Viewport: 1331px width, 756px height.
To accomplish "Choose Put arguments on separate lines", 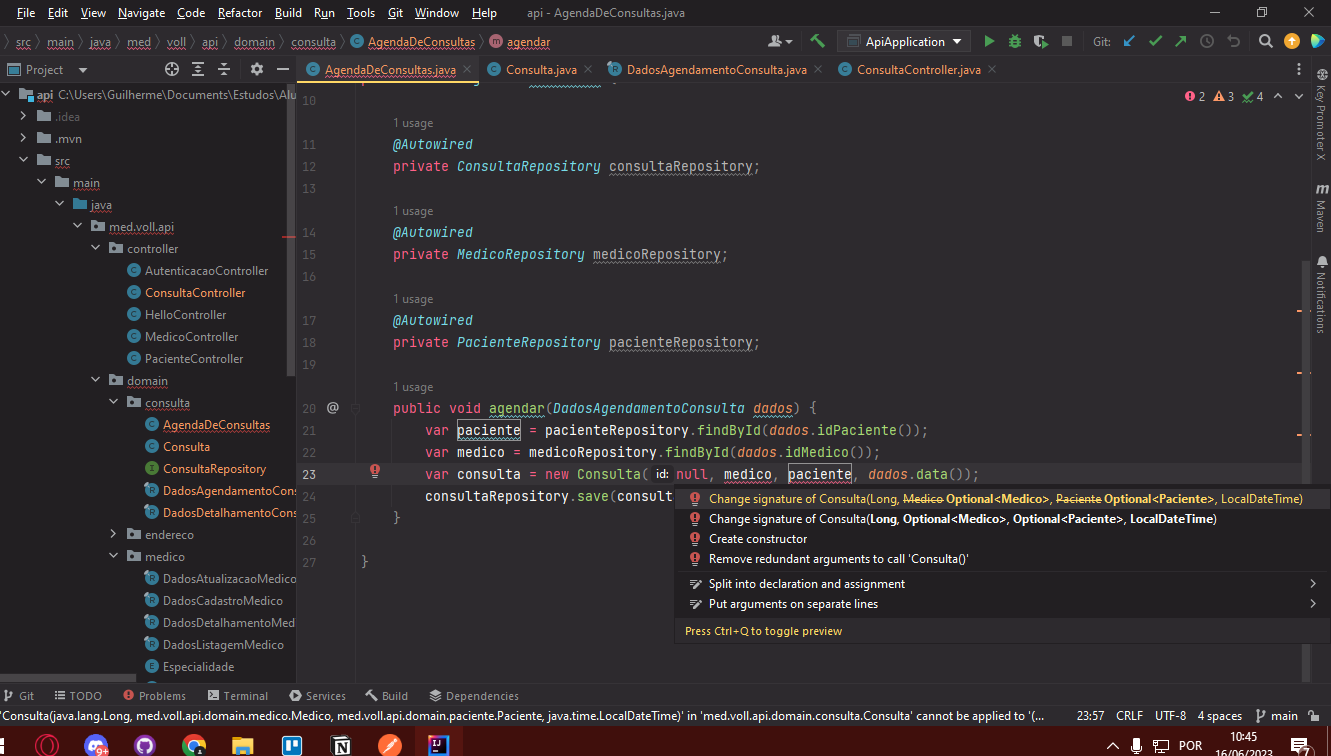I will [x=793, y=604].
